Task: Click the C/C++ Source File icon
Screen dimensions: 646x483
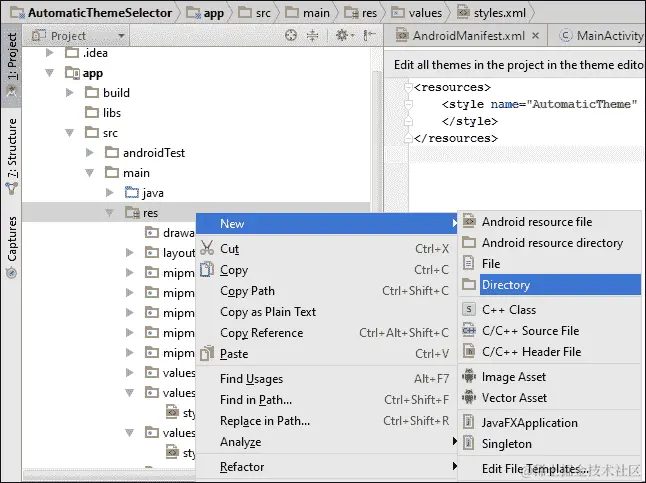Action: click(469, 330)
